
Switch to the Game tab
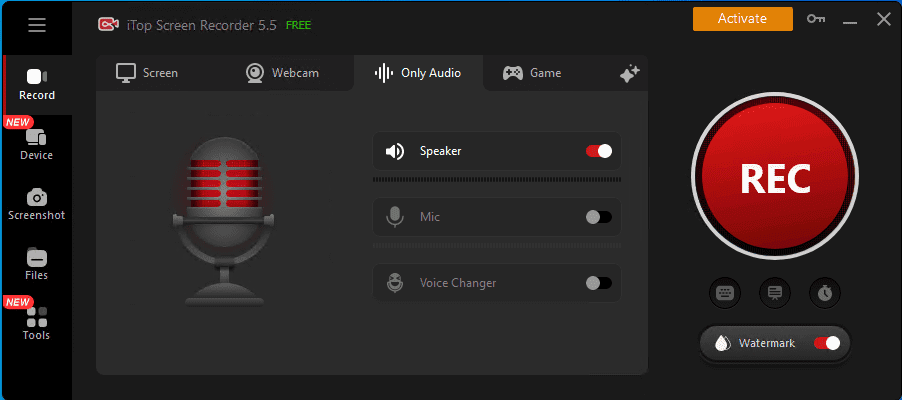click(532, 73)
